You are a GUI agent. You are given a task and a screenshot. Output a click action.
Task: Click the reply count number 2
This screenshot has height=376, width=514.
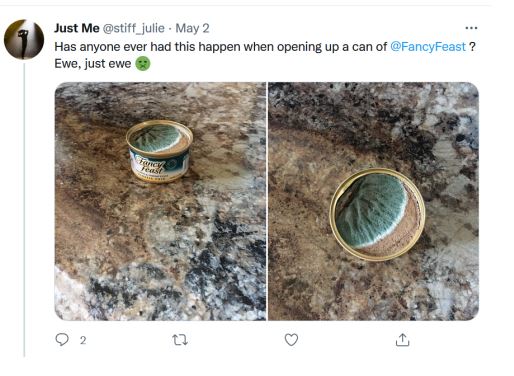83,340
